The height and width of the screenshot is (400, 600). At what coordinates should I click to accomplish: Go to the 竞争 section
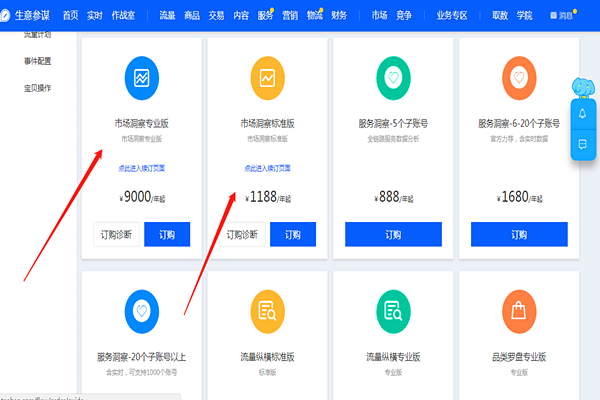click(404, 15)
